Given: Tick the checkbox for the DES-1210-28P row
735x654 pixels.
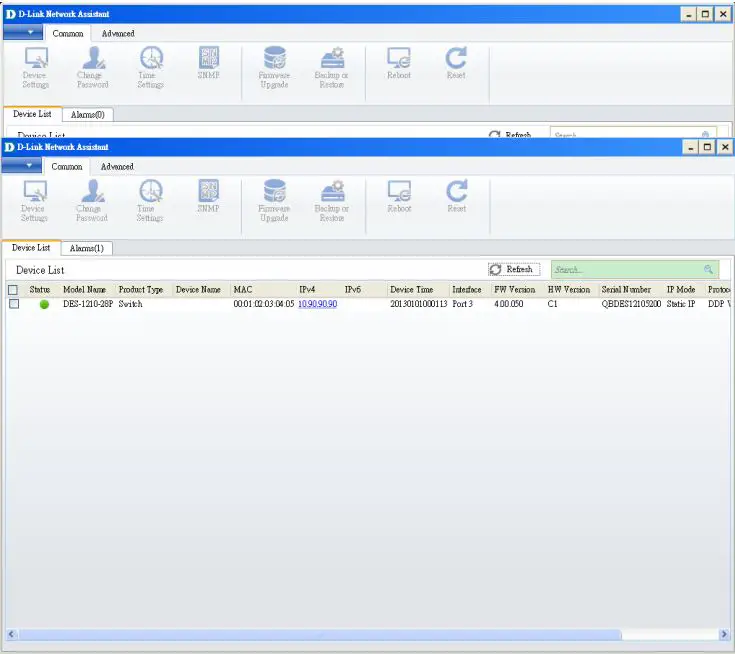Looking at the screenshot, I should tap(14, 304).
